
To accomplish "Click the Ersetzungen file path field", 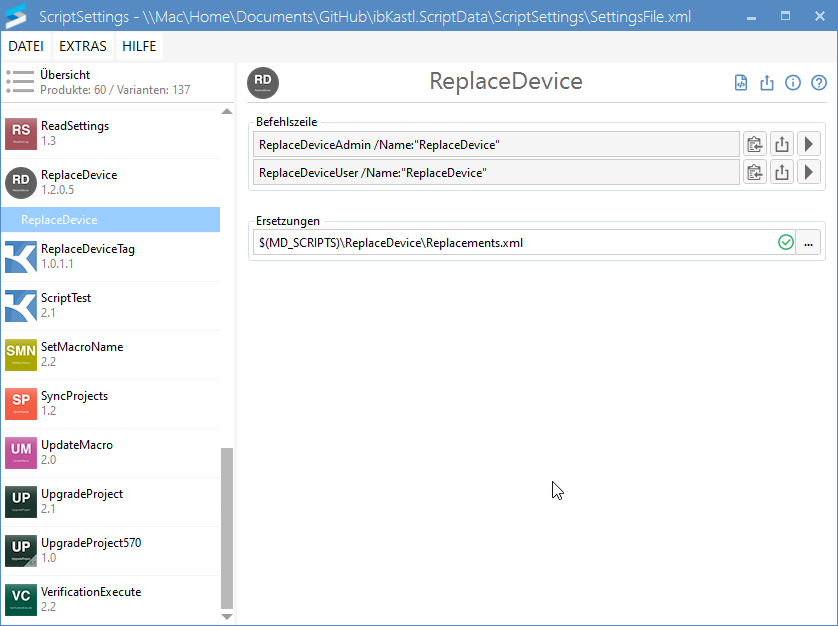I will [510, 243].
